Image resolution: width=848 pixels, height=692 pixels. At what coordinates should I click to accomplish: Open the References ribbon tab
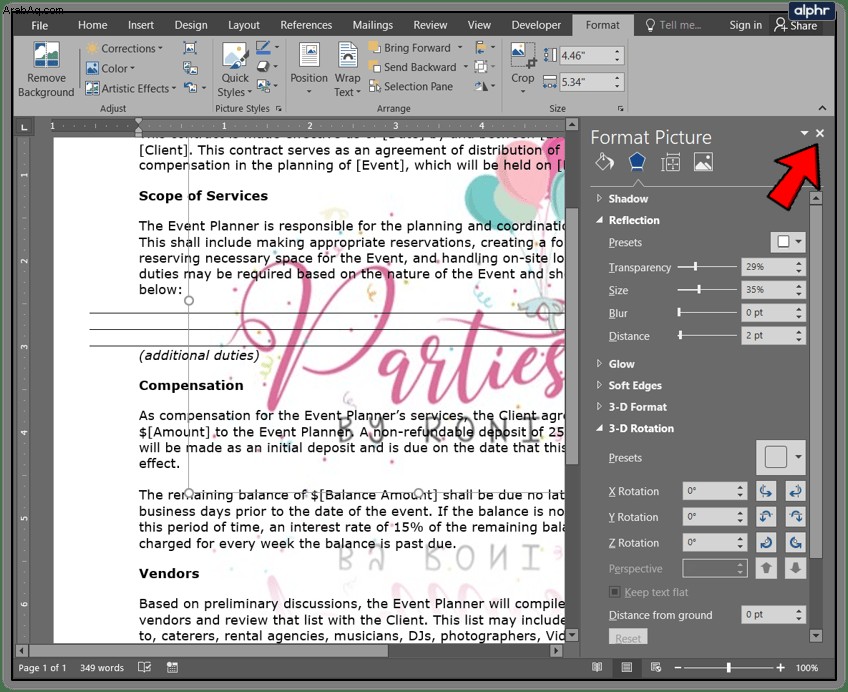click(306, 25)
